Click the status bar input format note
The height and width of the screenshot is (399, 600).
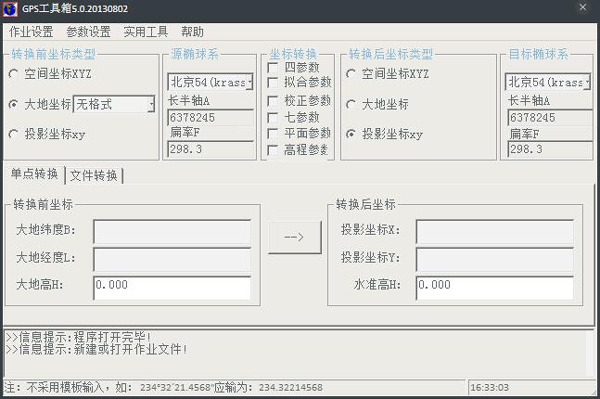coord(163,388)
